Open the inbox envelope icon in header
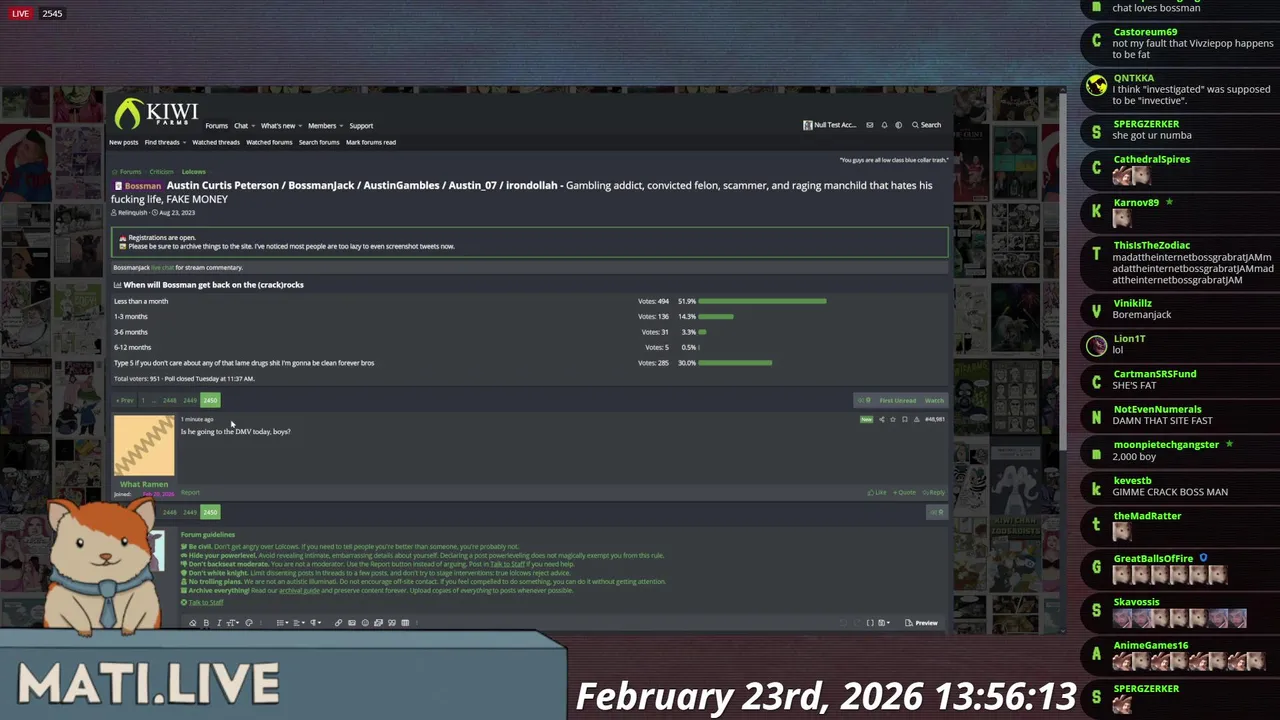Viewport: 1280px width, 720px height. pyautogui.click(x=870, y=125)
